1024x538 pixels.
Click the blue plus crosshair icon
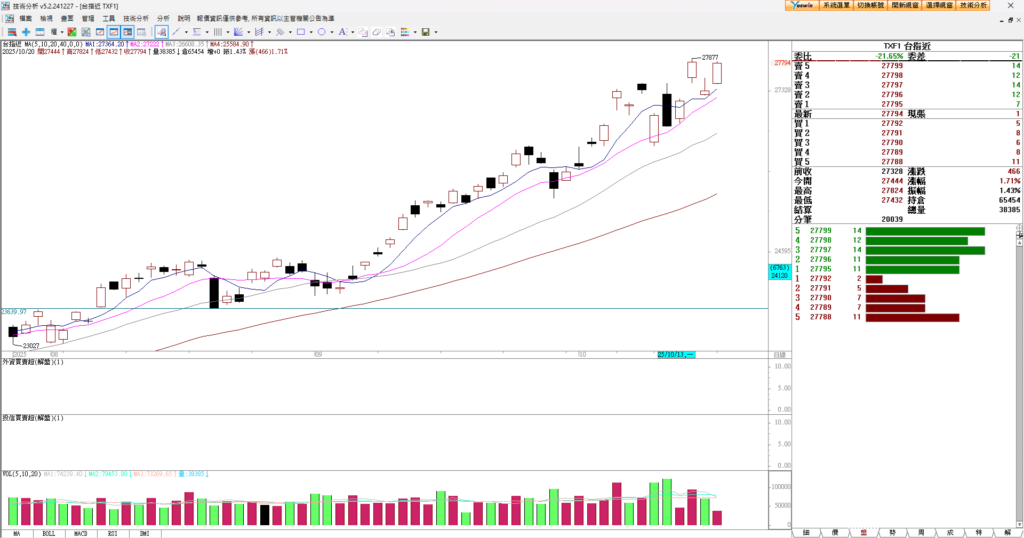tap(26, 32)
